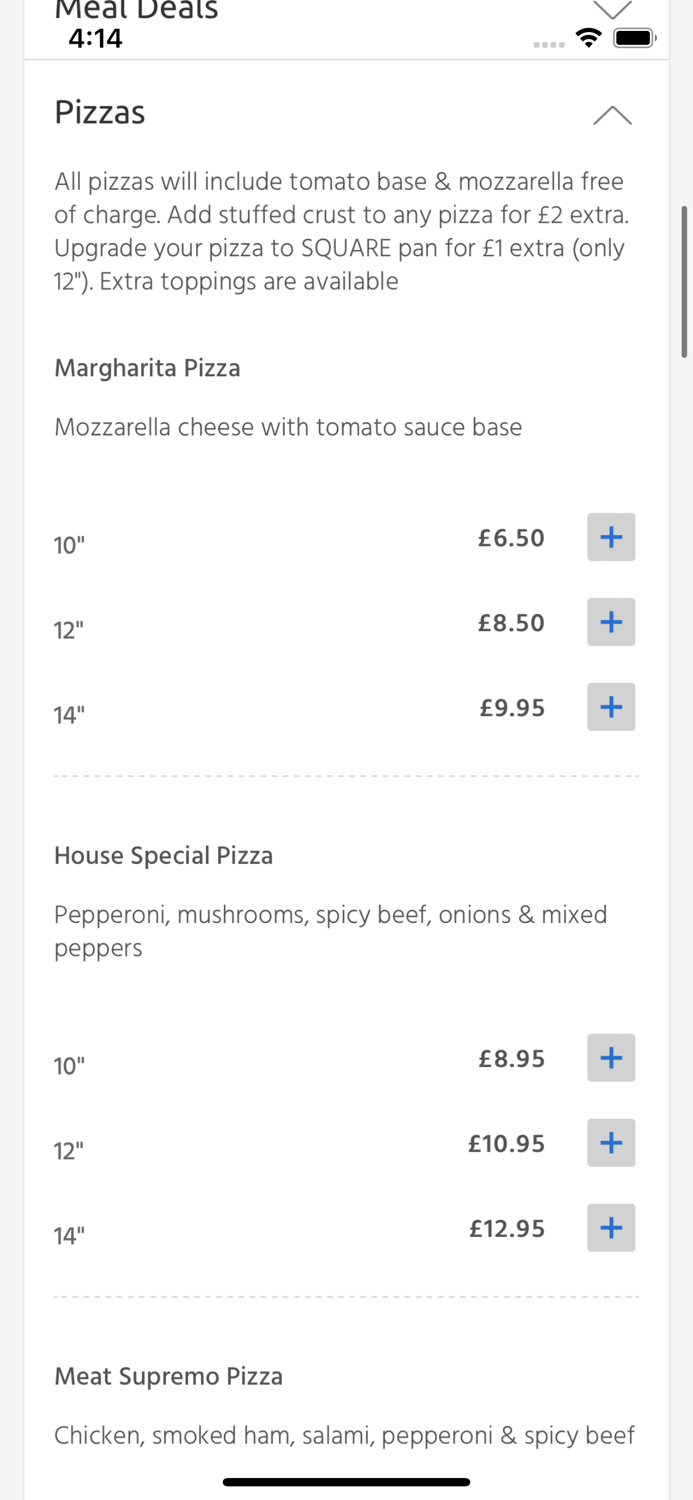693x1500 pixels.
Task: Add 10" Margharita Pizza to order
Action: pyautogui.click(x=610, y=537)
